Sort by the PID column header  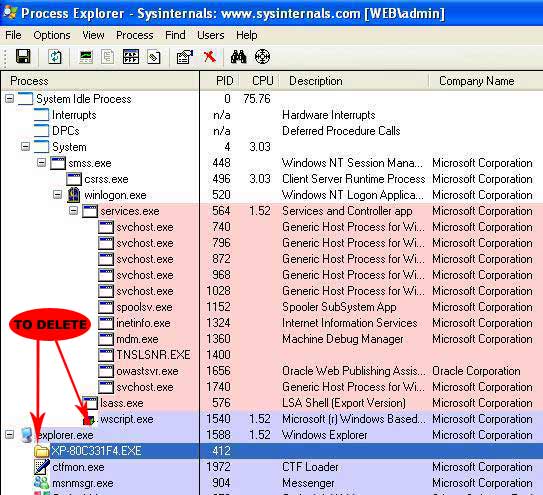pos(220,81)
